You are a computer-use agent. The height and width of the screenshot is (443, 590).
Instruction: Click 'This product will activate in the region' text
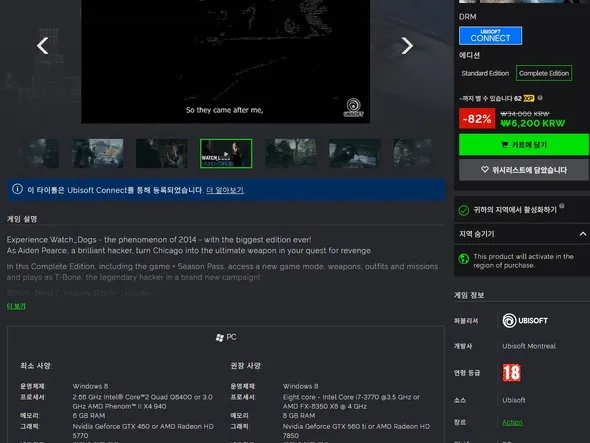pos(523,261)
